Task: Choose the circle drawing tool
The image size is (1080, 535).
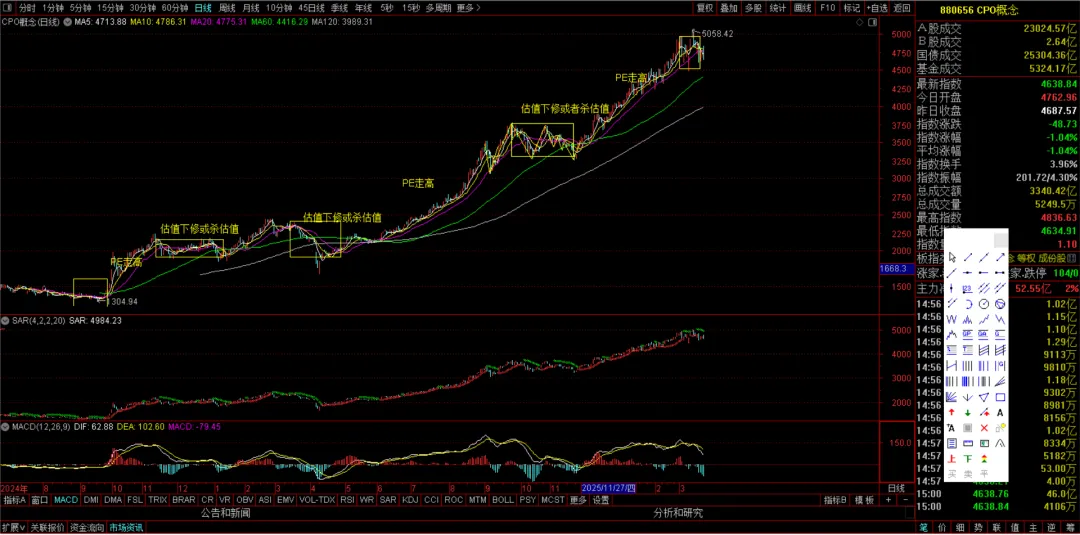Action: point(984,304)
